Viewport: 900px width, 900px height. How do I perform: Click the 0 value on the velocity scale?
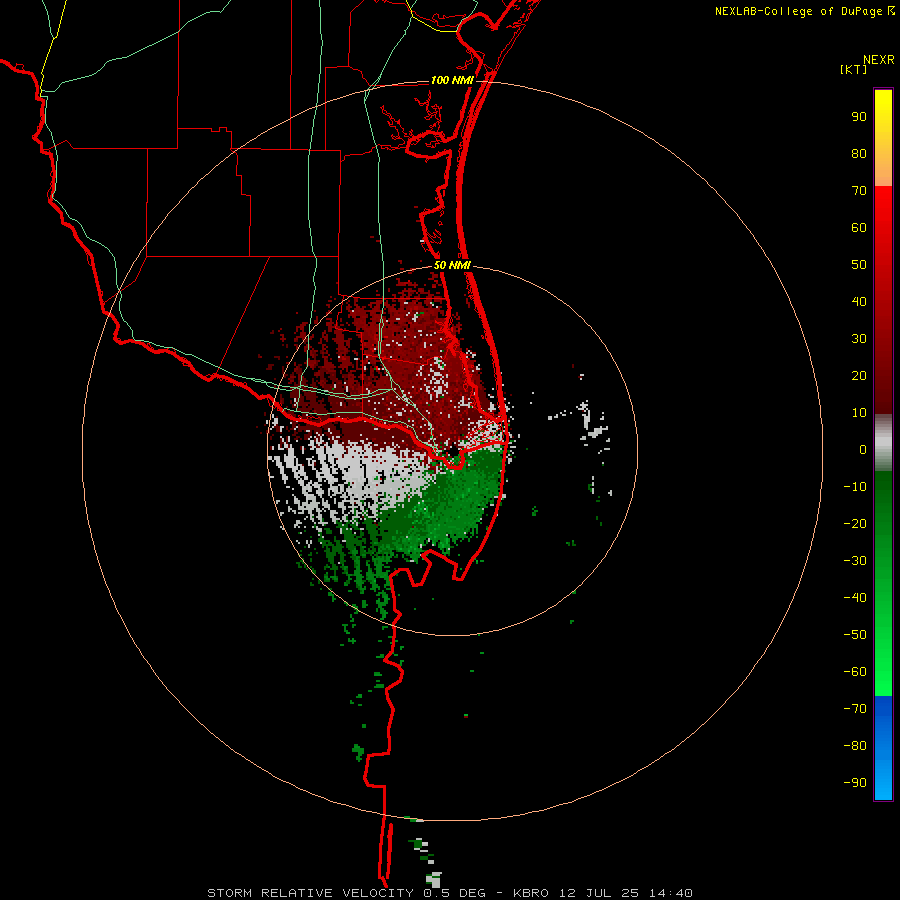click(863, 449)
